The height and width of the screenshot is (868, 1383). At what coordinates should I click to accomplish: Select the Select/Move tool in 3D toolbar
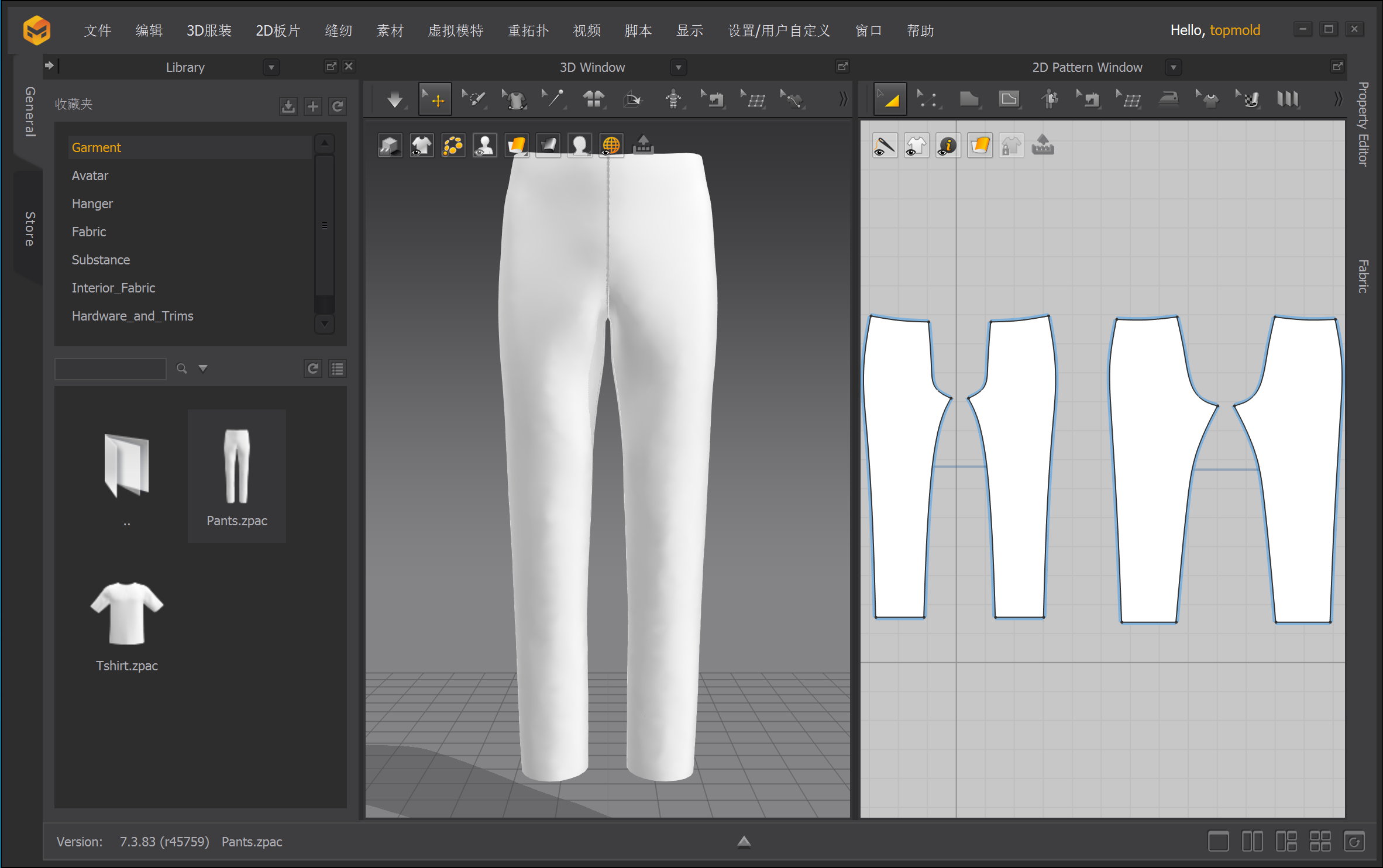coord(435,99)
